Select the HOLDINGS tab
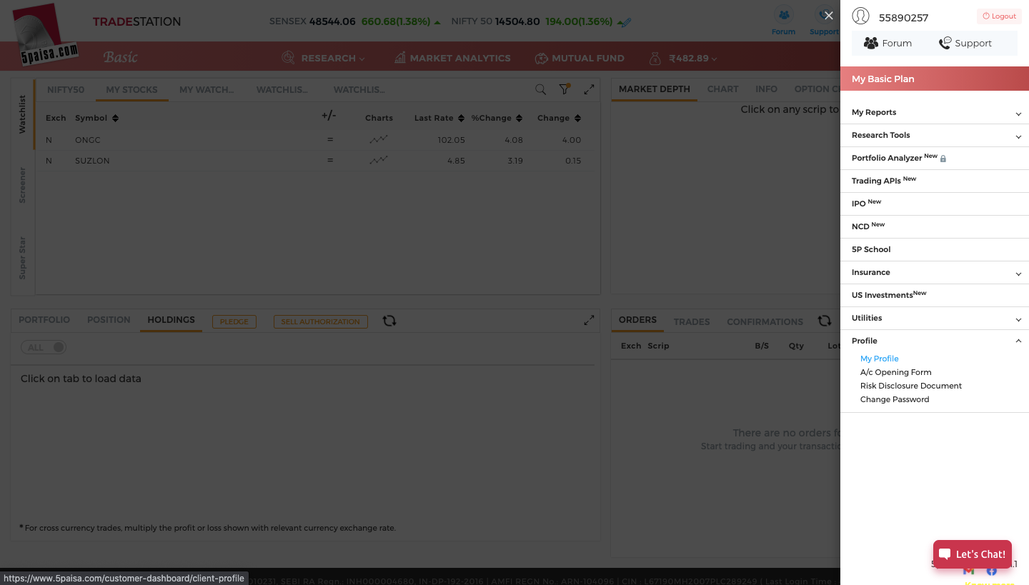 (x=171, y=320)
